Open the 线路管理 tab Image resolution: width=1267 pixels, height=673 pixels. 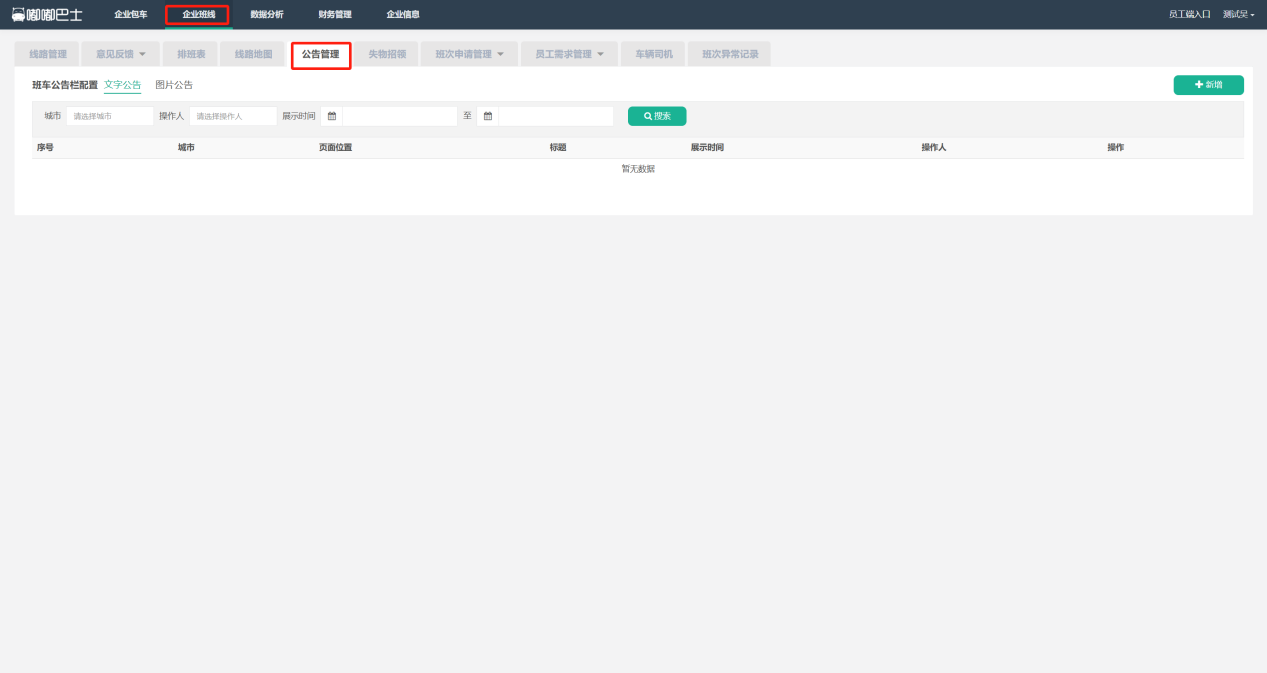point(47,54)
